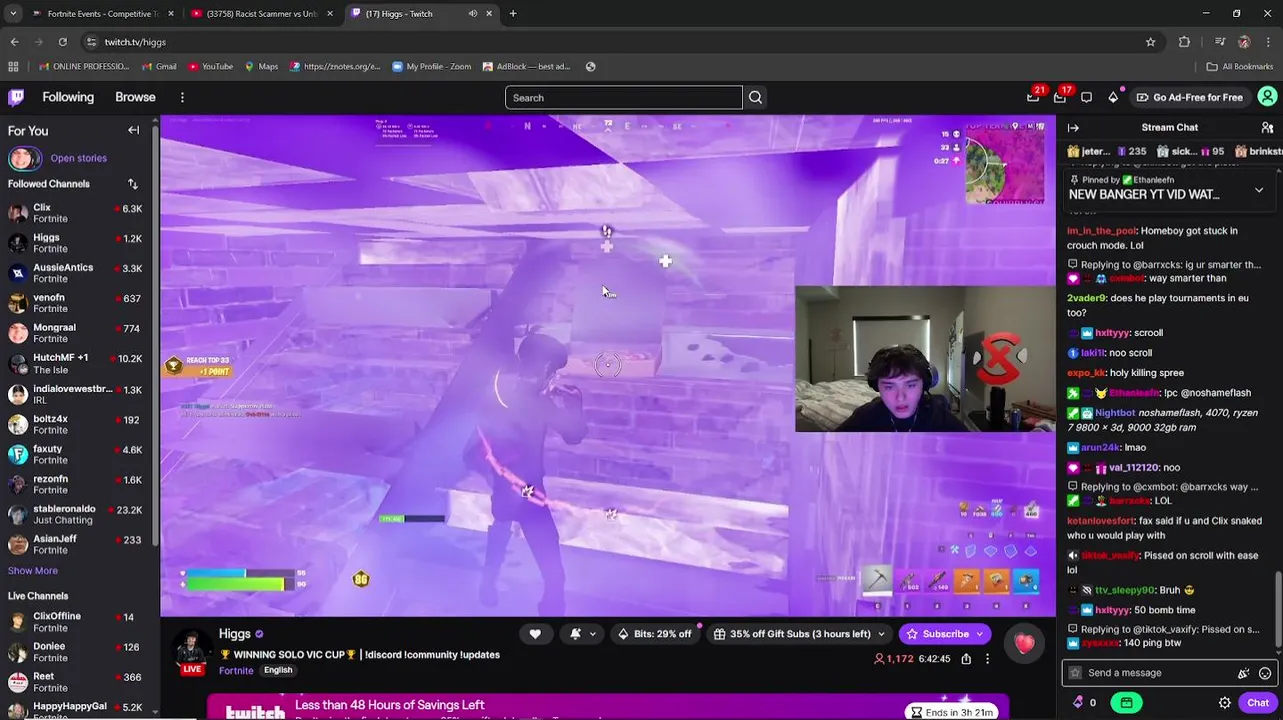Open the notifications inbox with 17 badge

click(x=1060, y=97)
